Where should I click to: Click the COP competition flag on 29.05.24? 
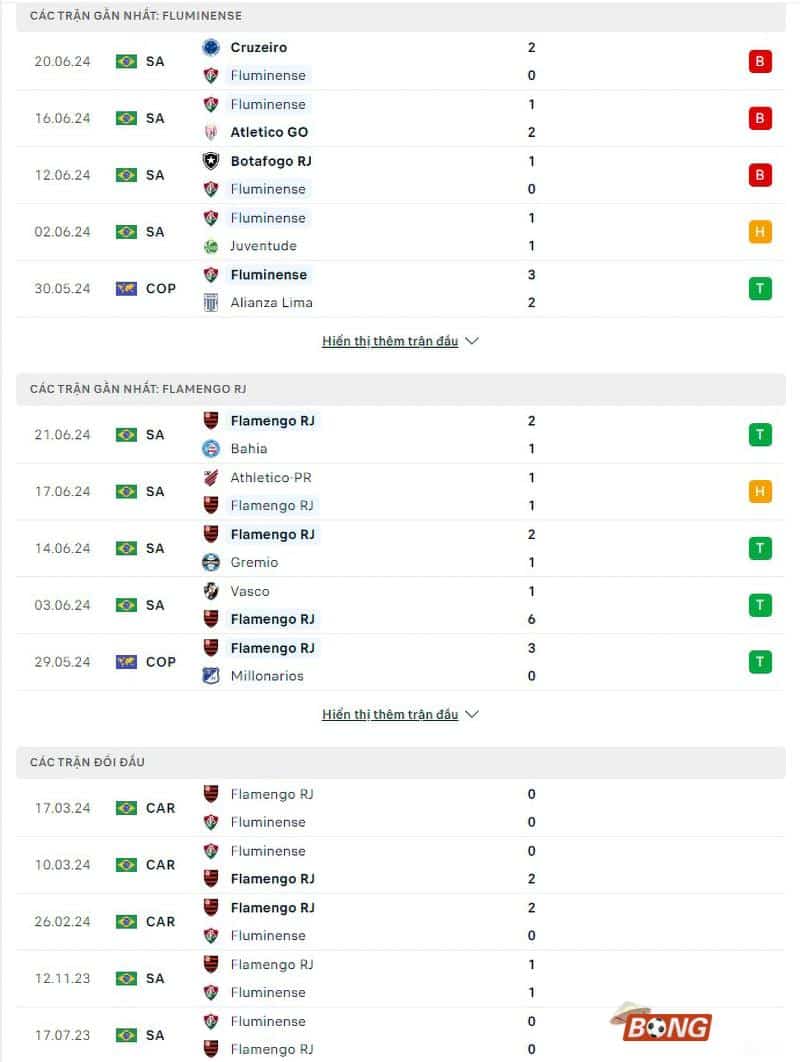click(126, 661)
